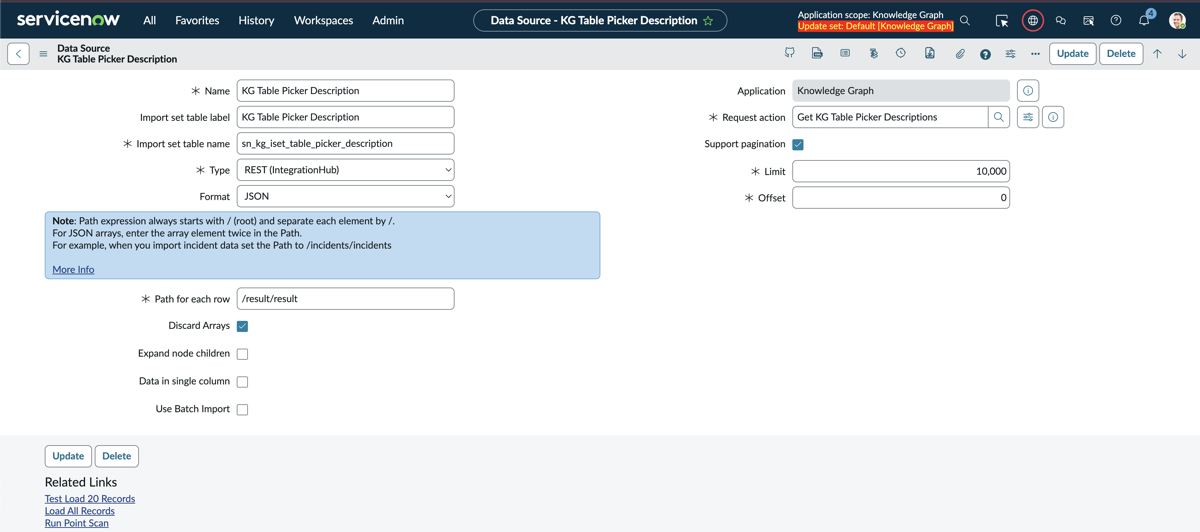1200x532 pixels.
Task: Open the help question mark in header
Action: pyautogui.click(x=1116, y=20)
